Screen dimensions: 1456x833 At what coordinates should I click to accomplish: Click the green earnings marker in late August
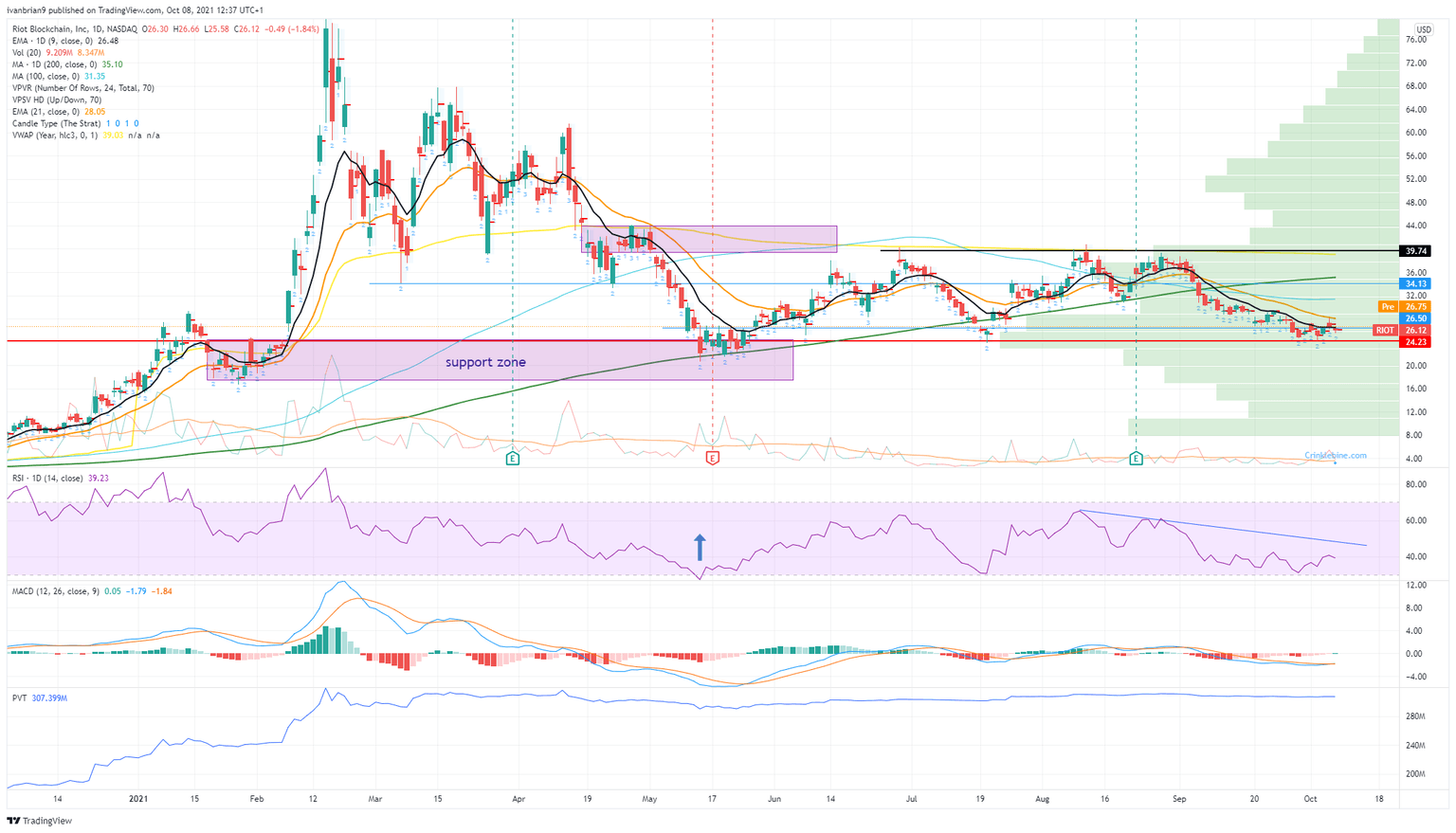[1136, 459]
